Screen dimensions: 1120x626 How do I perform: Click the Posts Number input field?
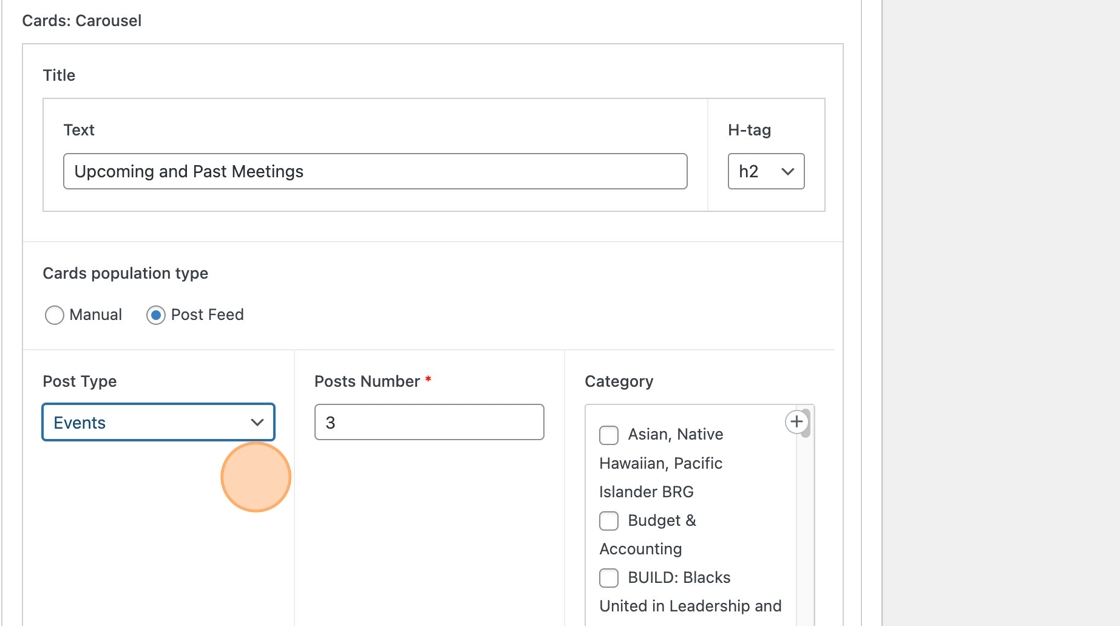pos(429,422)
